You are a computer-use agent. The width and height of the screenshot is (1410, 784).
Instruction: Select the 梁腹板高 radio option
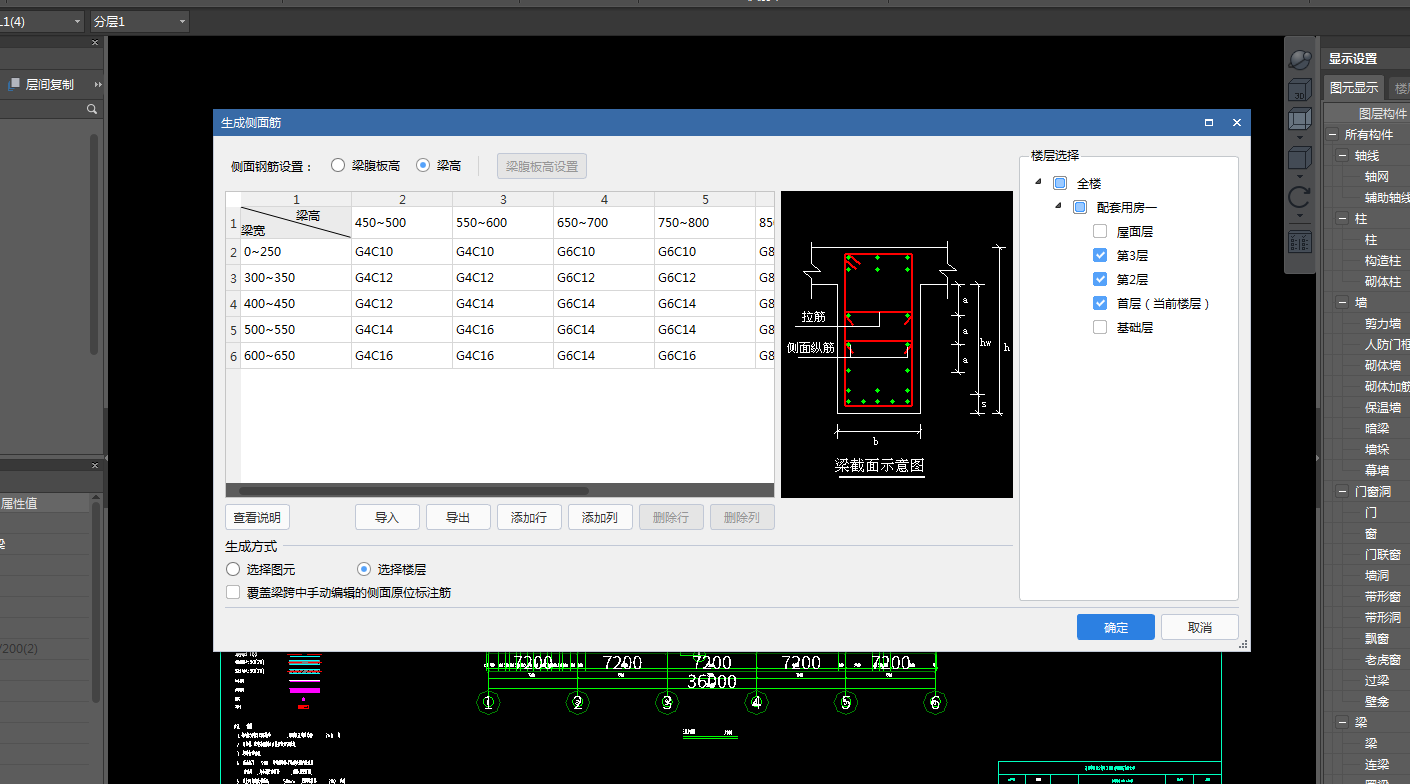pyautogui.click(x=338, y=165)
